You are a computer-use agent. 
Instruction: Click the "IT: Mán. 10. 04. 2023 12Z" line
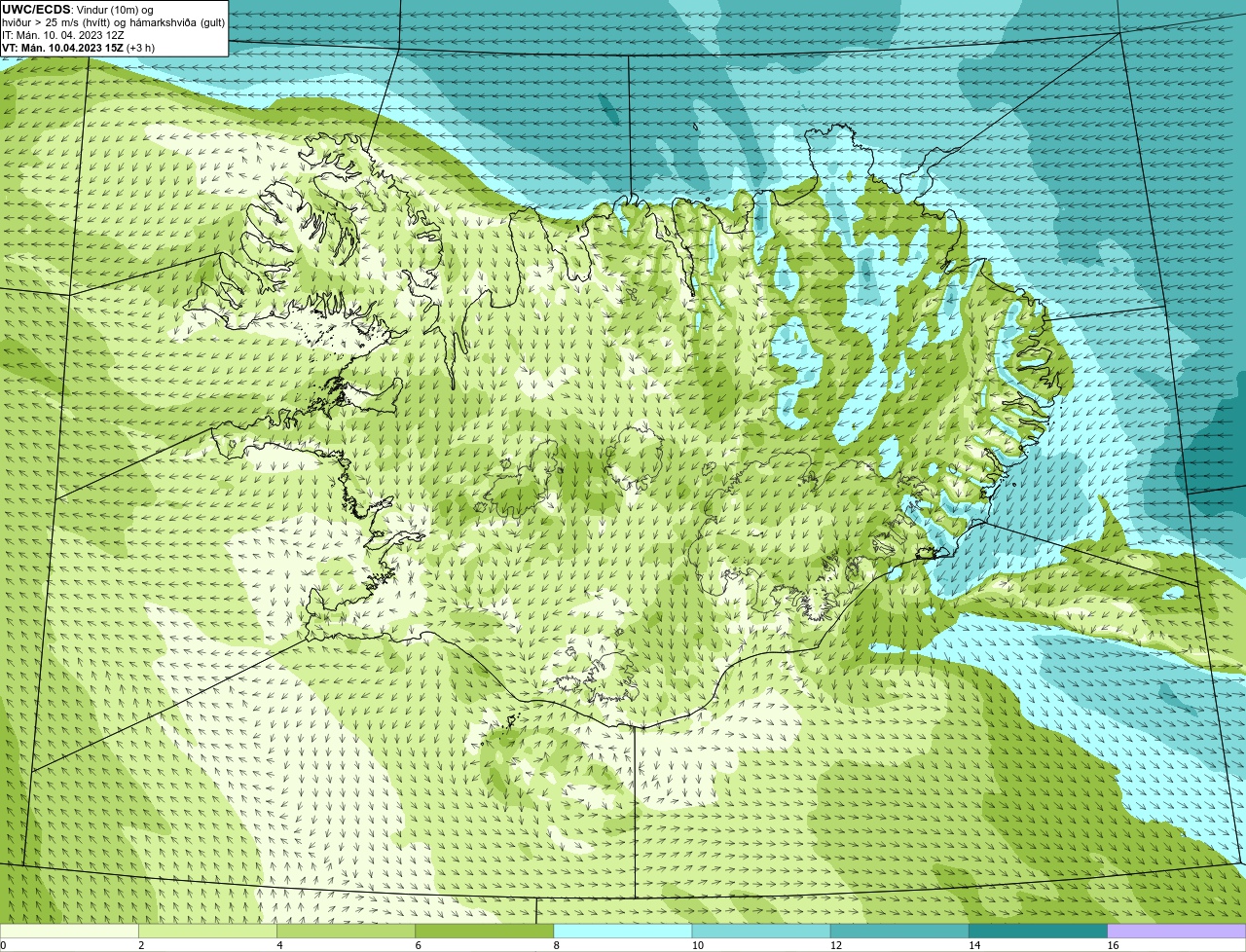click(63, 34)
